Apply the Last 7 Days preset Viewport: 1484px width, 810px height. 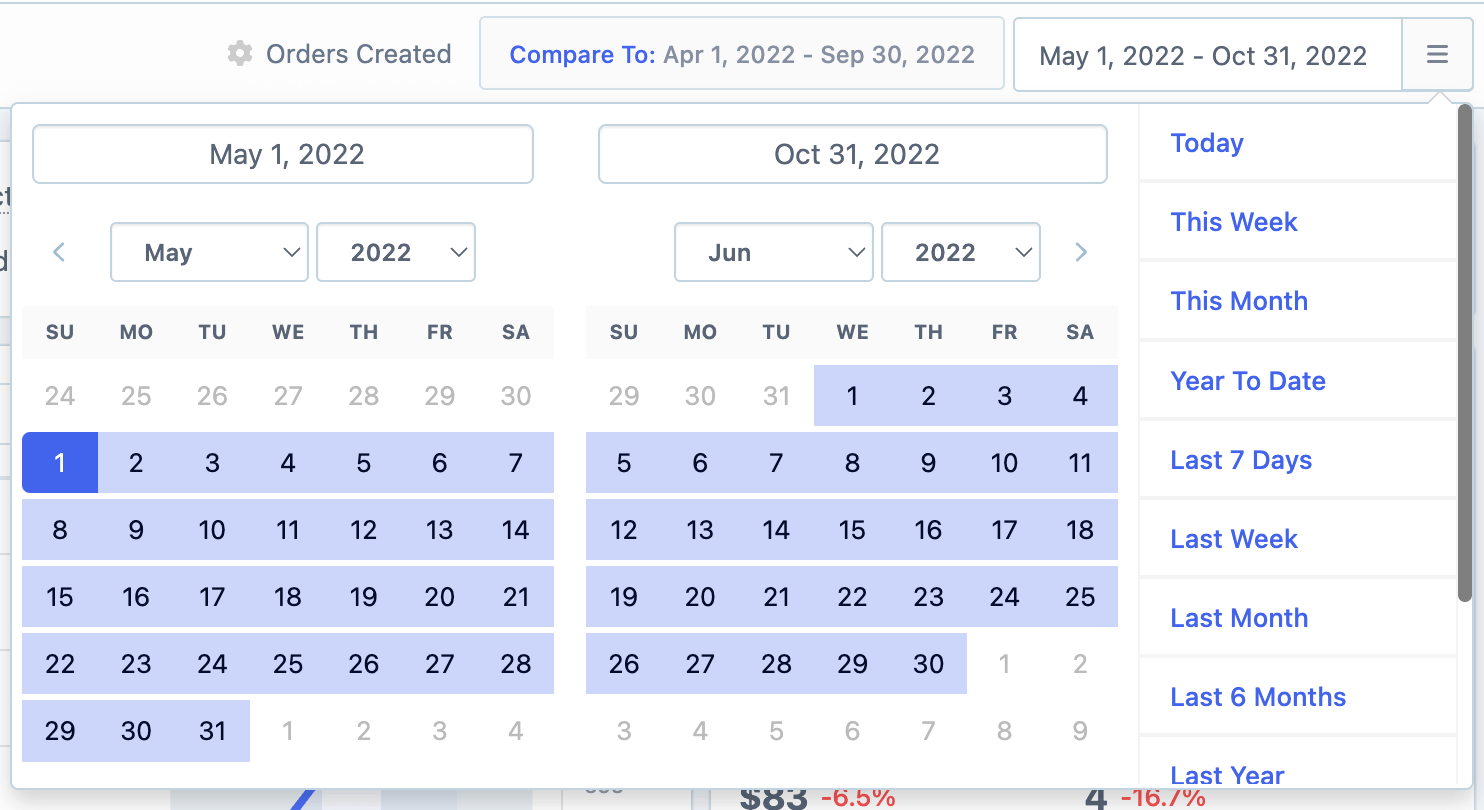1240,460
